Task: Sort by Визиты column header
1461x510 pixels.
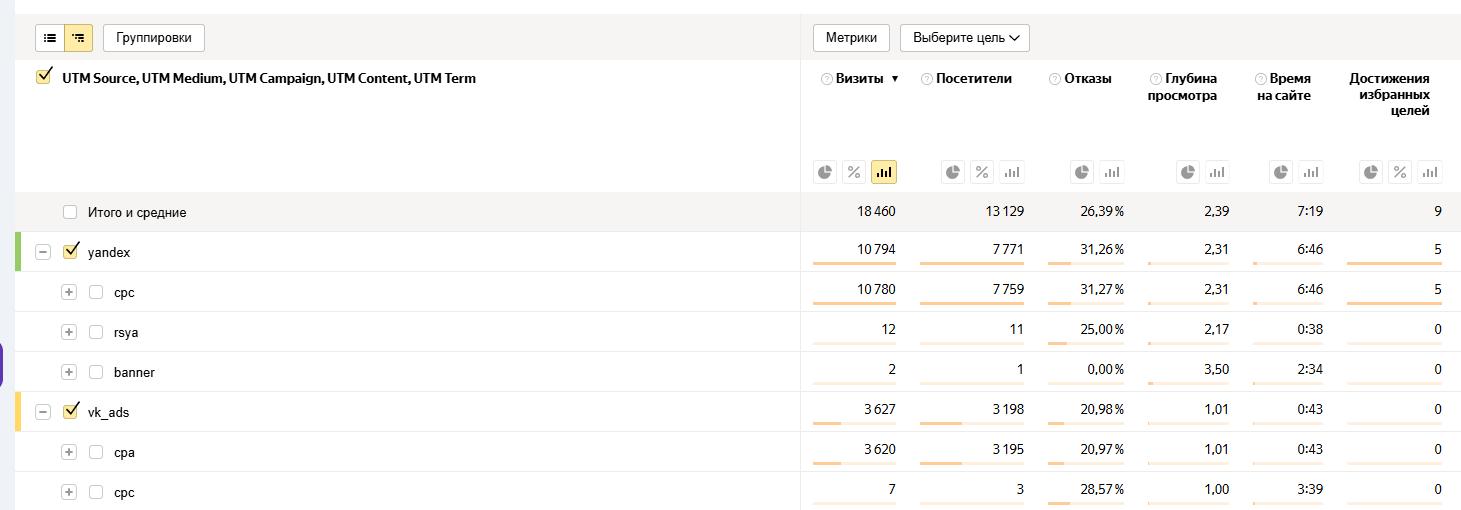Action: [860, 79]
